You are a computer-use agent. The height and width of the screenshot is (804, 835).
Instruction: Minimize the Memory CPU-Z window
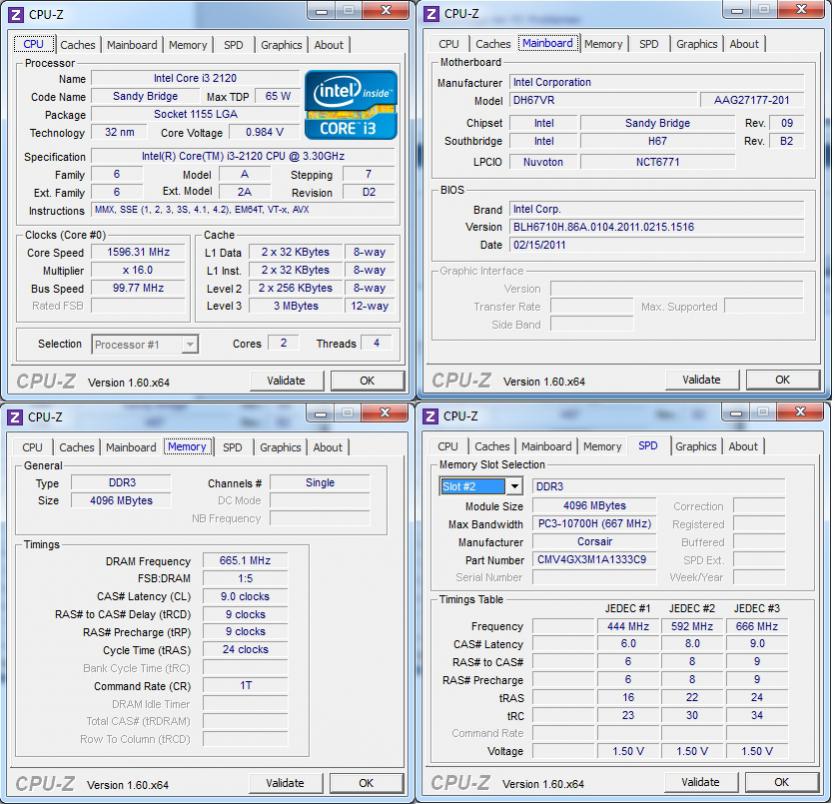pos(321,413)
